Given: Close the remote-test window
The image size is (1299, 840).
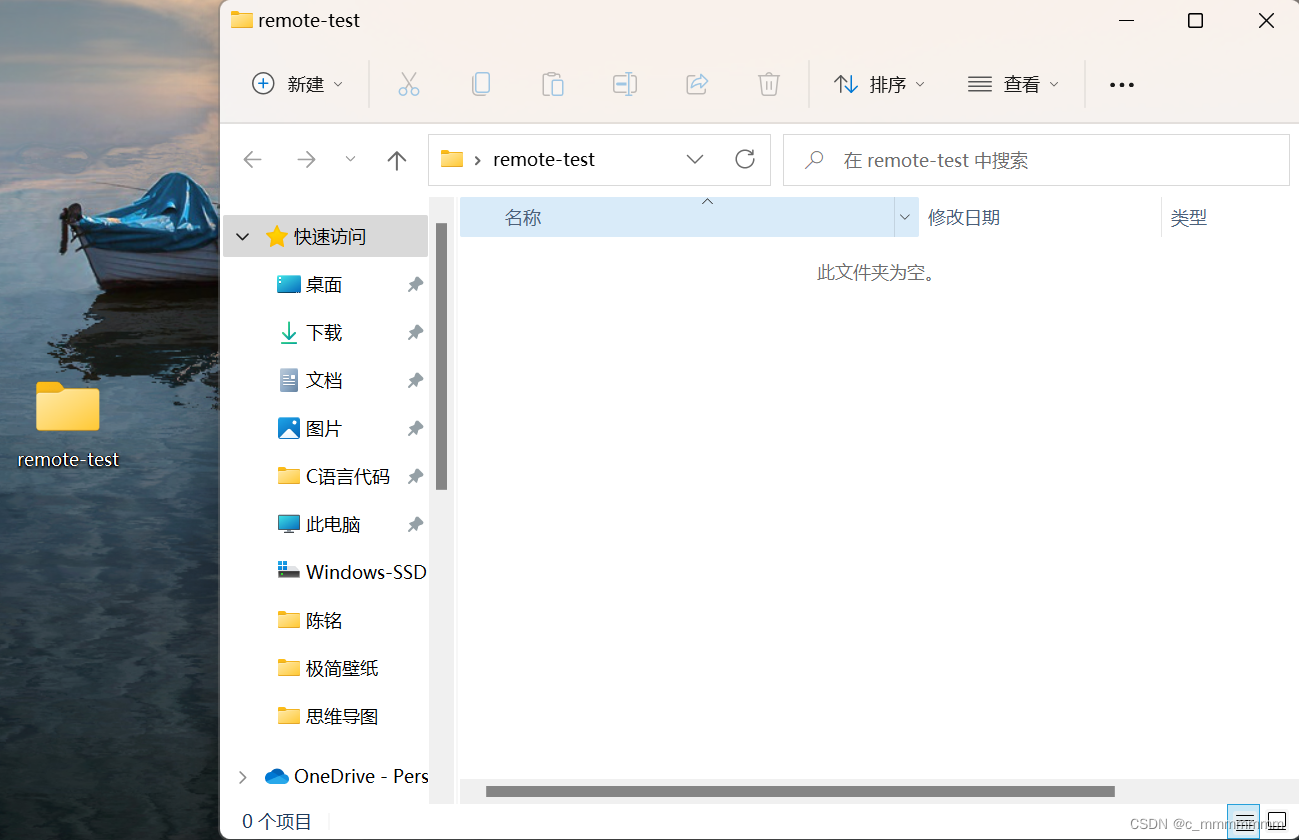Looking at the screenshot, I should click(x=1266, y=21).
